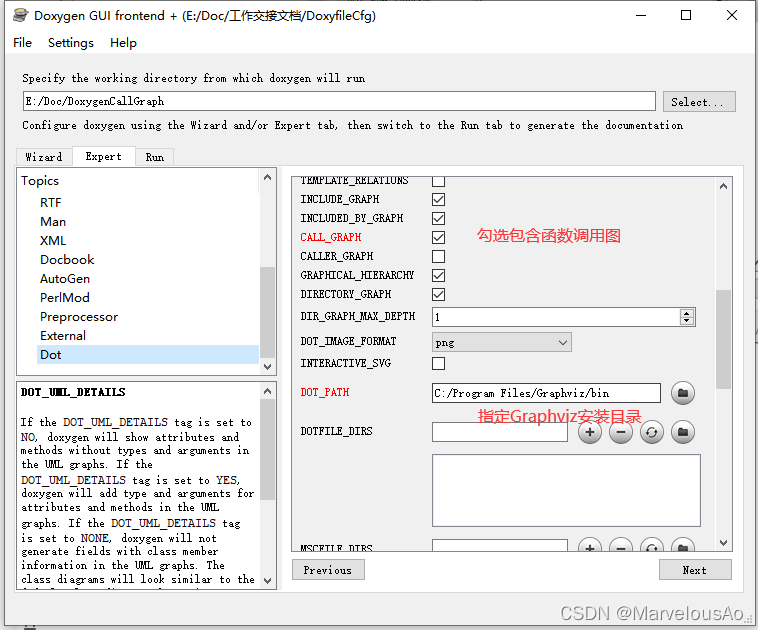The height and width of the screenshot is (630, 758).
Task: Uncheck the INCLUDE_GRAPH checkbox
Action: [x=438, y=199]
